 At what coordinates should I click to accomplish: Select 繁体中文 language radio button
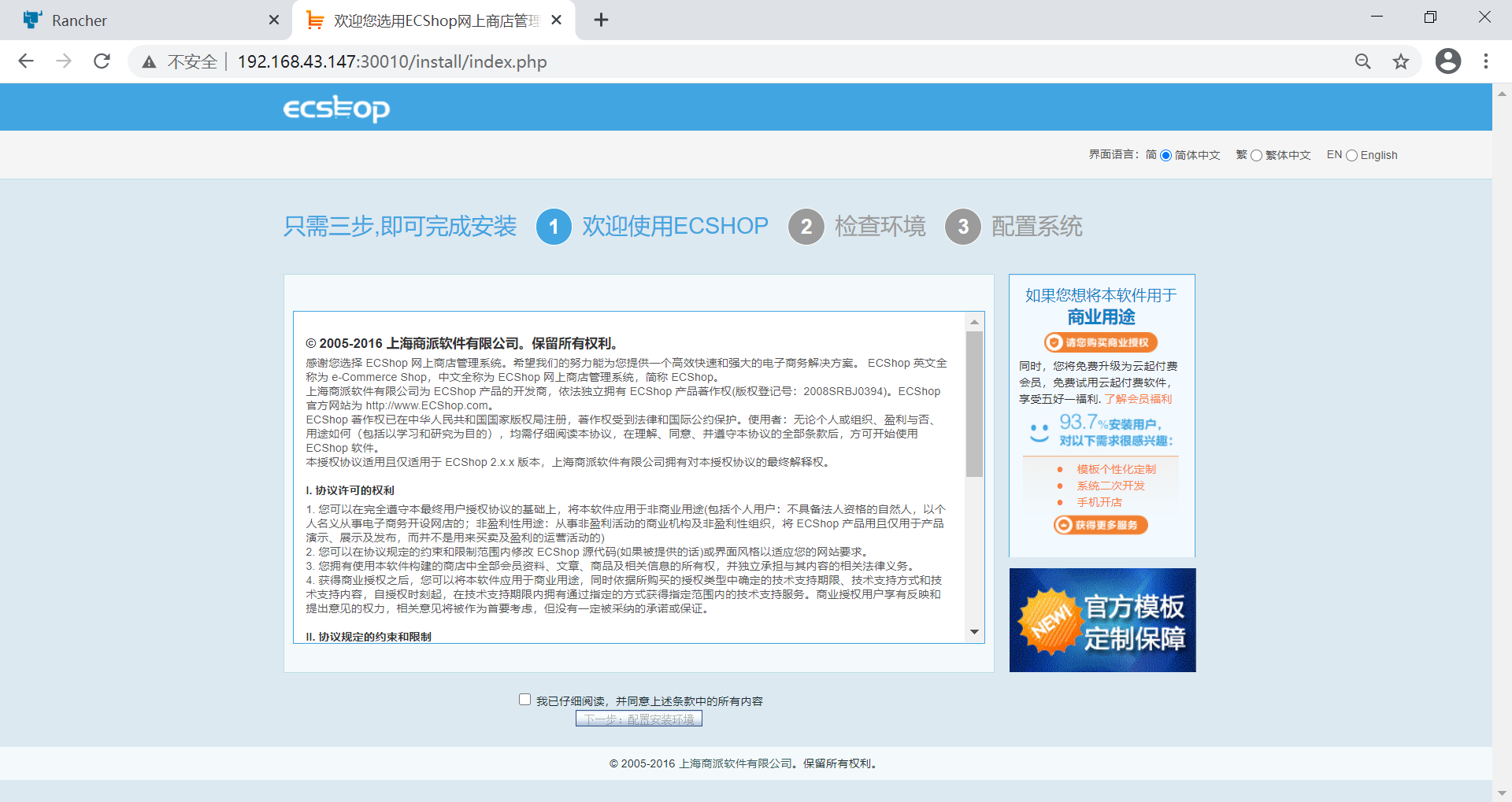pos(1256,155)
